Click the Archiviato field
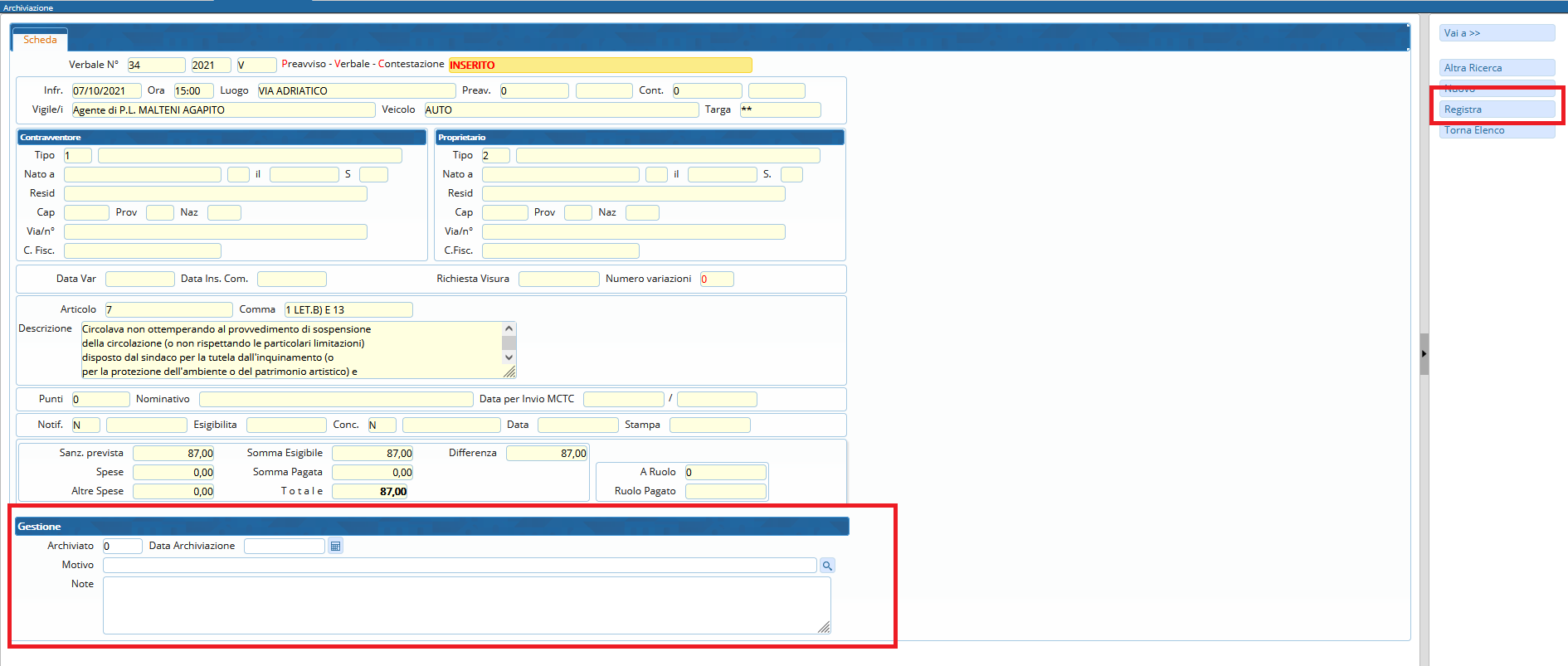The image size is (1568, 666). [122, 547]
